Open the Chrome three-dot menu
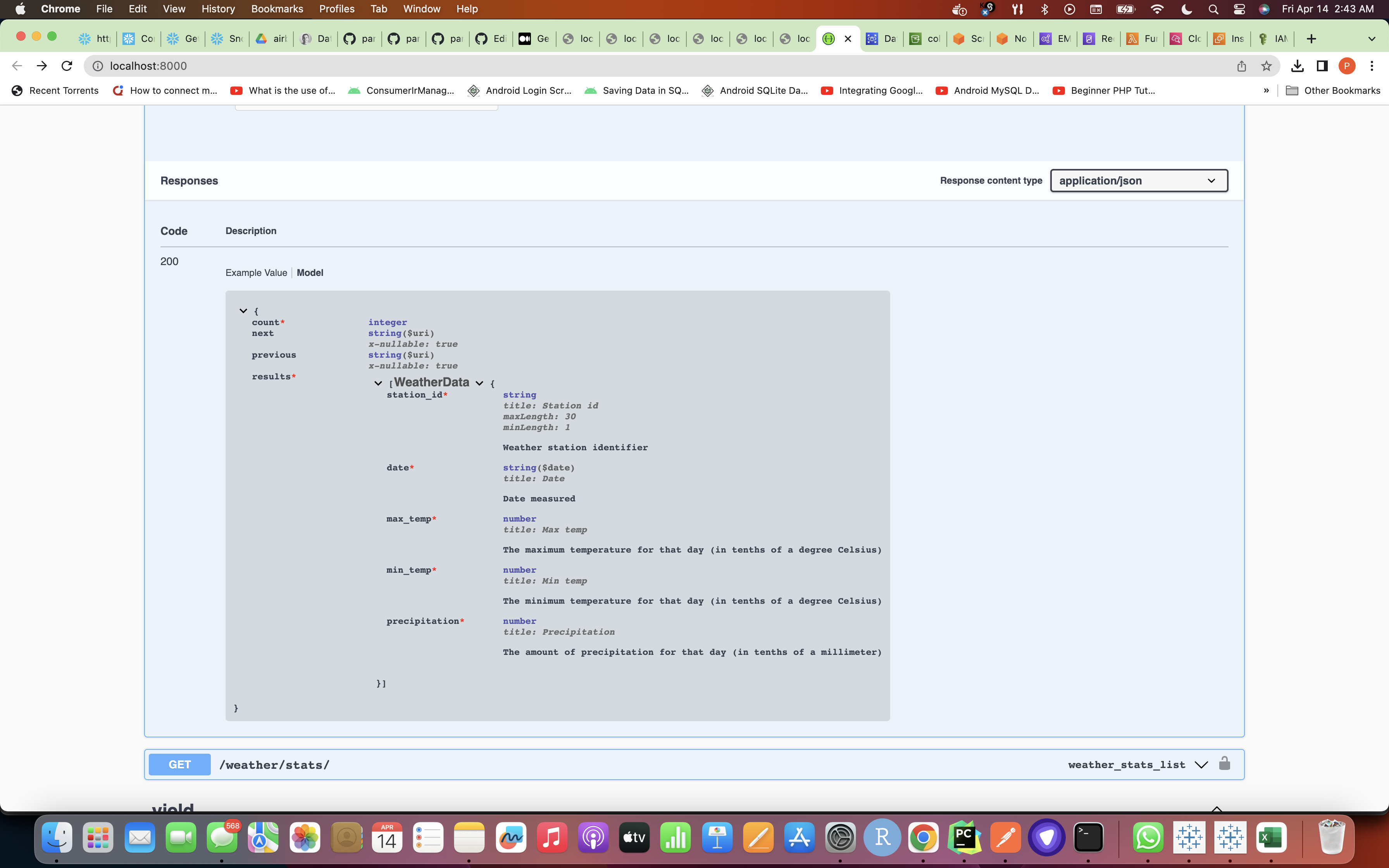This screenshot has height=868, width=1389. pos(1372,66)
